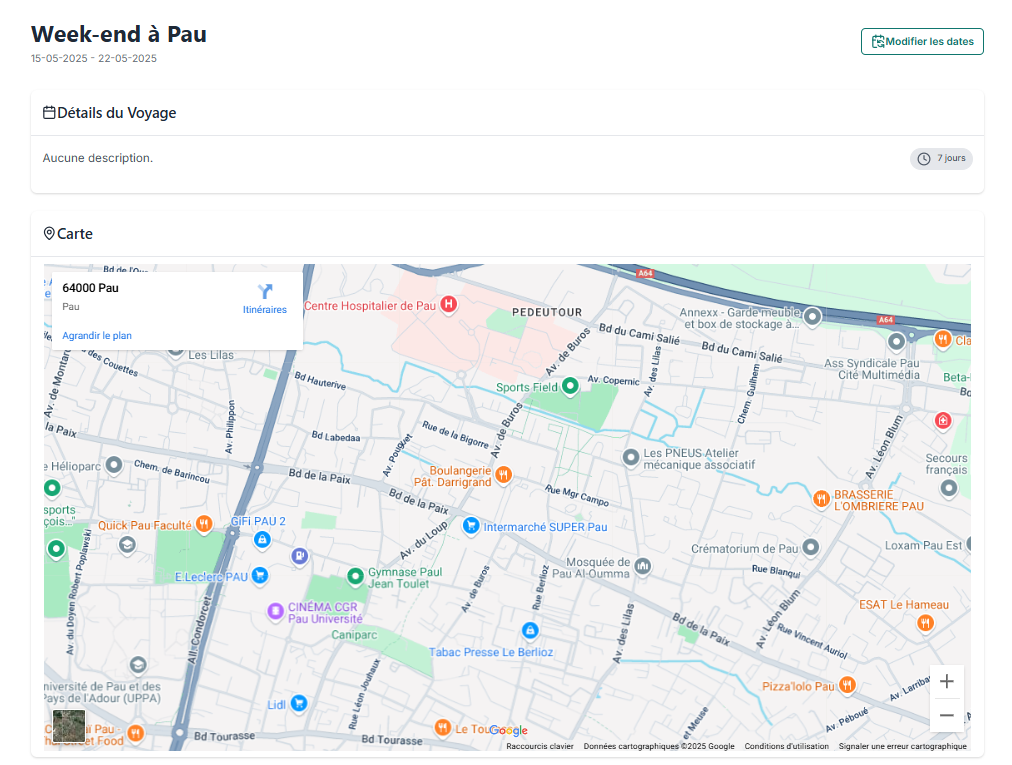Select the Lidl supermarket marker

[297, 704]
